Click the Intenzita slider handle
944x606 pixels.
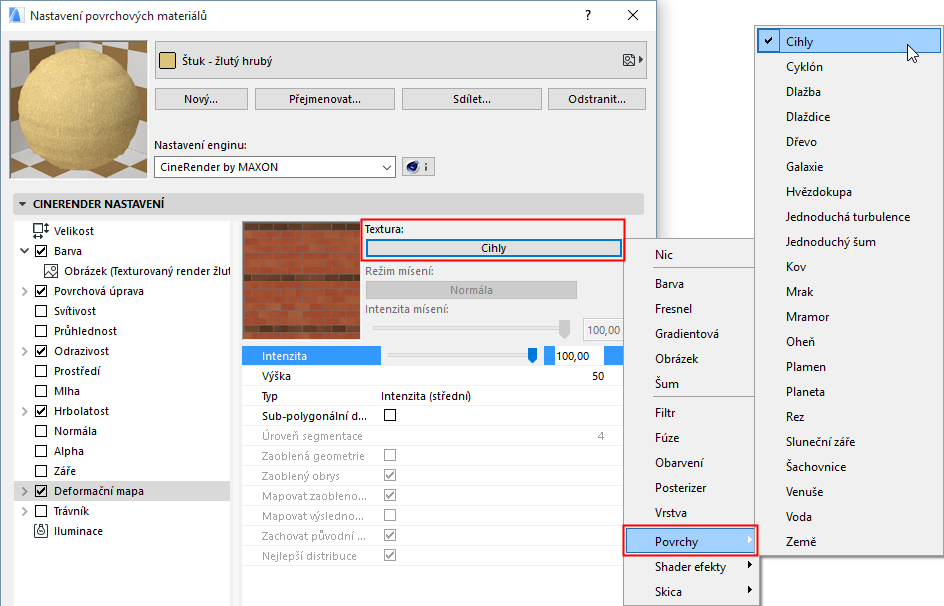click(x=532, y=356)
